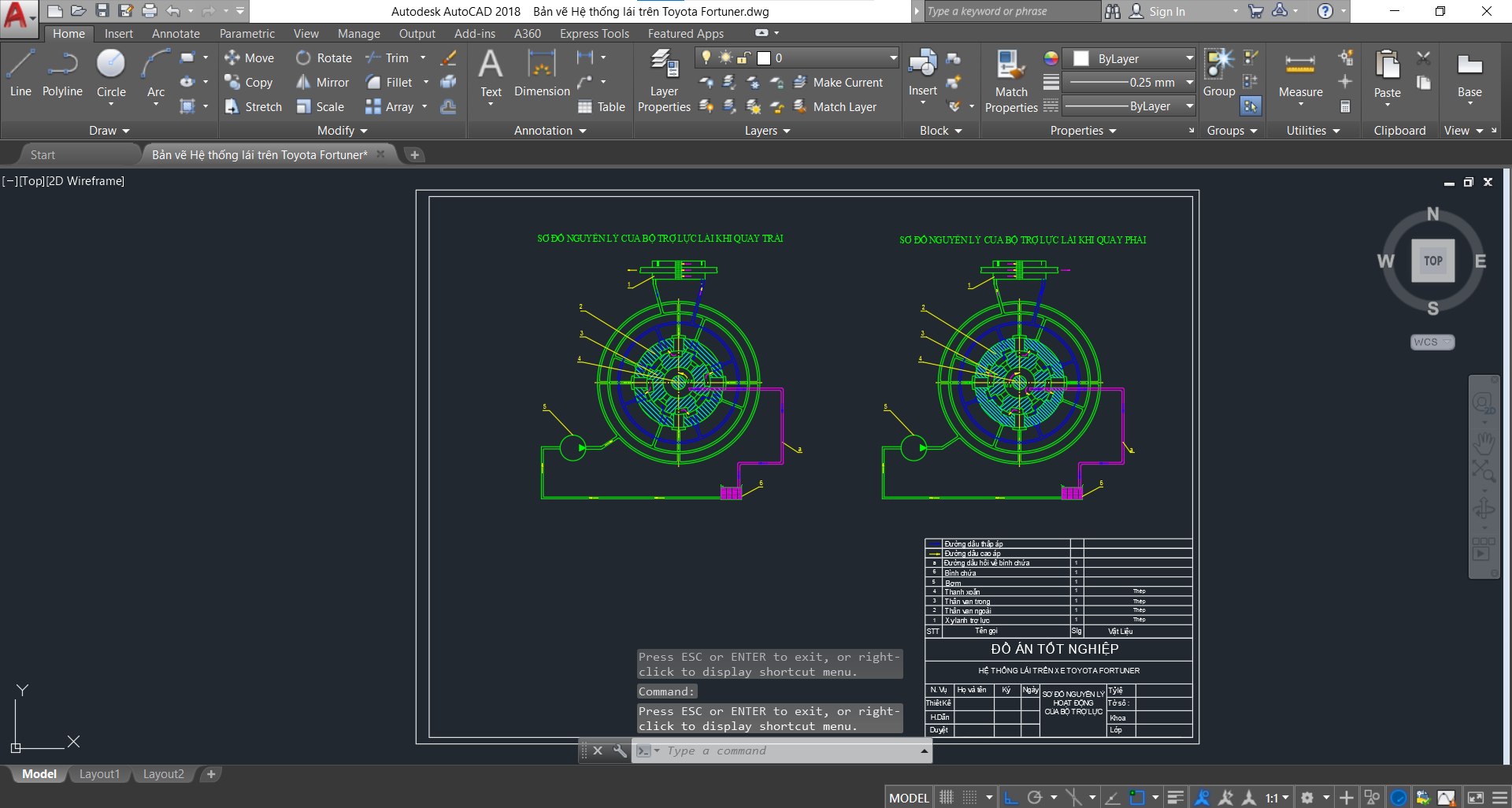Select the Circle tool
This screenshot has width=1512, height=808.
[x=111, y=75]
